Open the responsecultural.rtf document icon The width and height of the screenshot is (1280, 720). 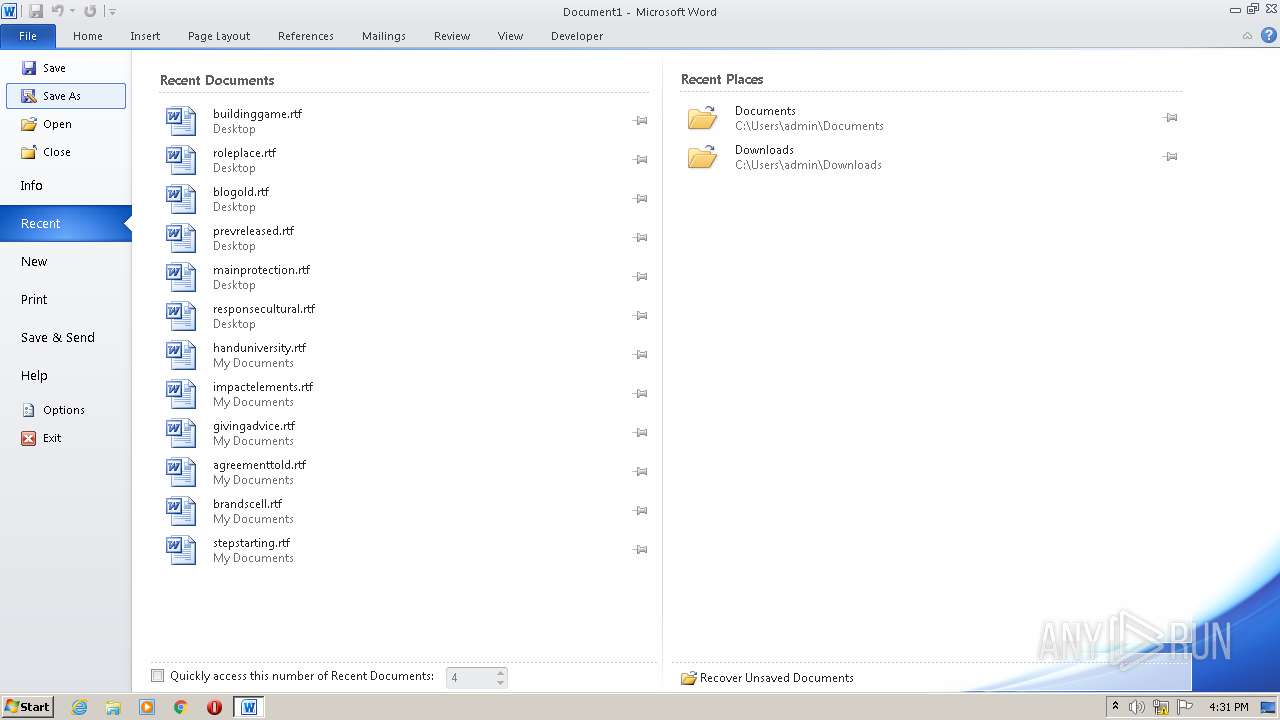[x=181, y=316]
